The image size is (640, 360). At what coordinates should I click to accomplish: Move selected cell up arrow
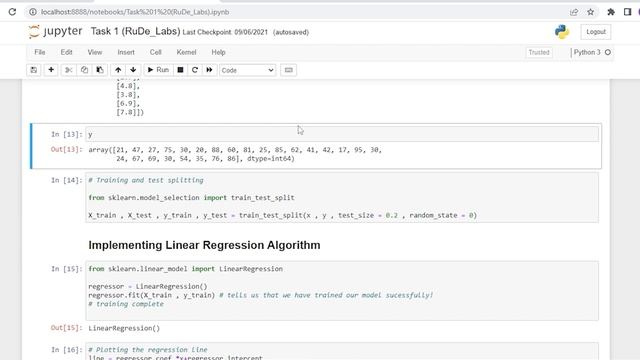tap(118, 70)
